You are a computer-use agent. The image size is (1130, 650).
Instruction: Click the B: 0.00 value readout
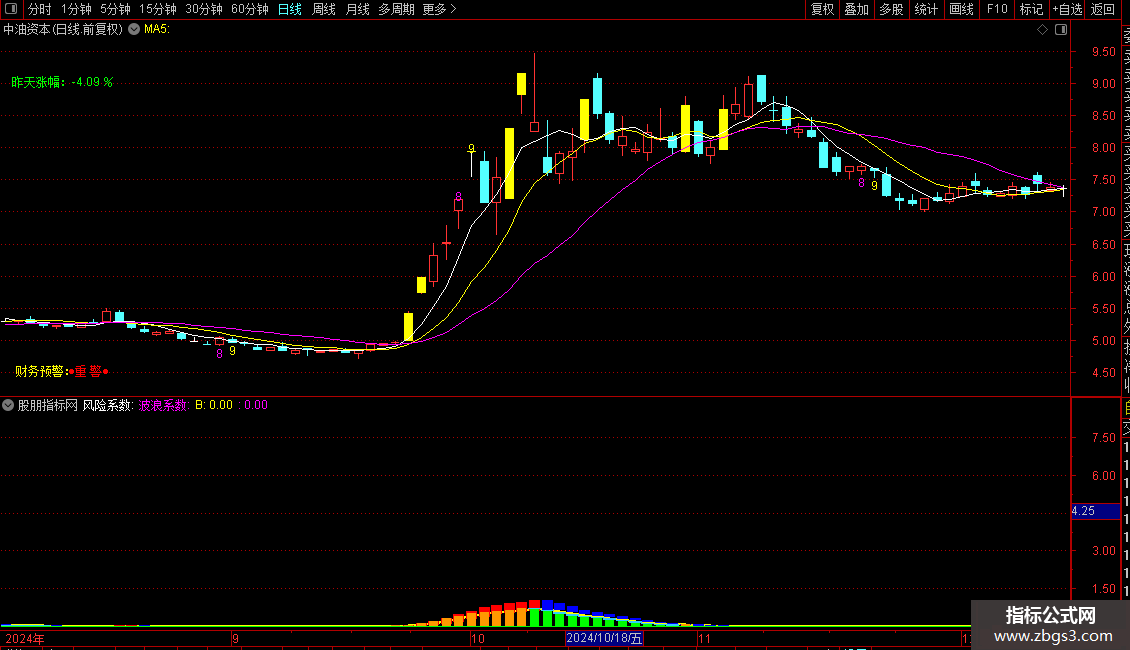214,405
